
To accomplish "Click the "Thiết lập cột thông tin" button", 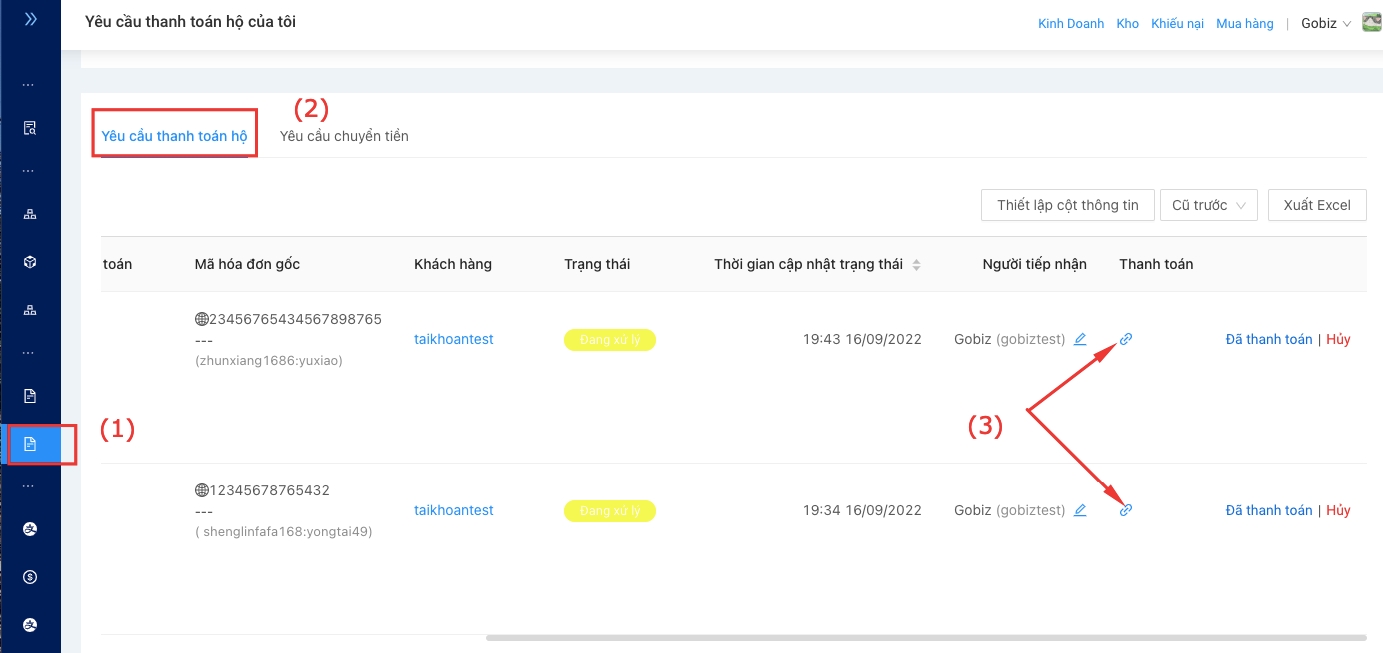I will 1067,205.
